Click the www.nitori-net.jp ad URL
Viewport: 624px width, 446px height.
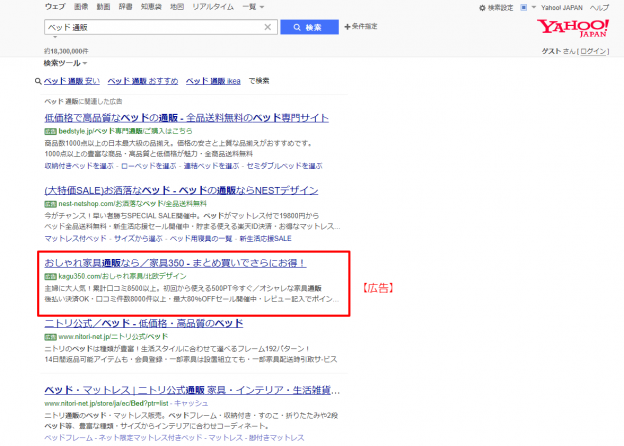tap(113, 337)
